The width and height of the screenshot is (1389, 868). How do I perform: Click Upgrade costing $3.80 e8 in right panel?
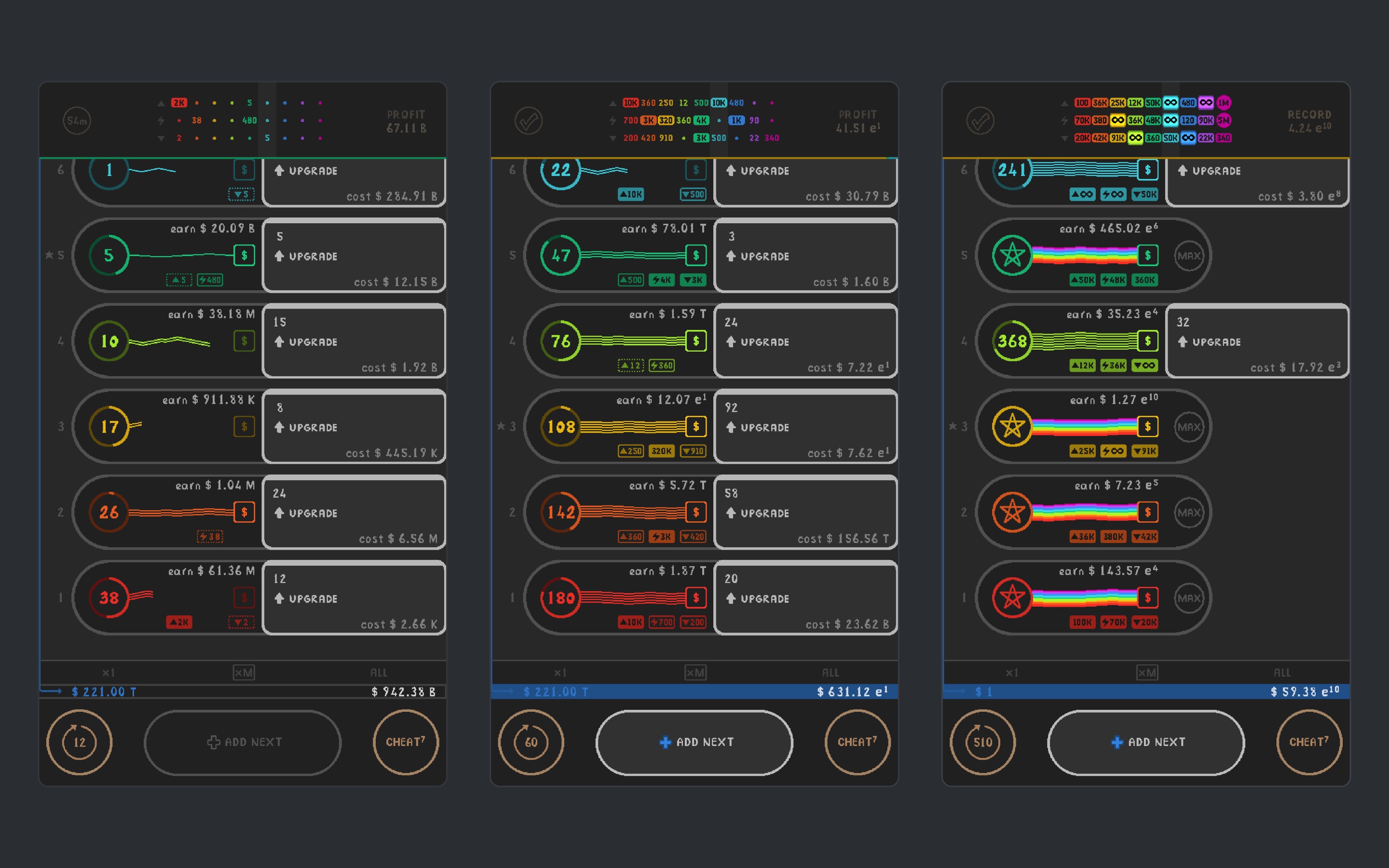pos(1257,182)
